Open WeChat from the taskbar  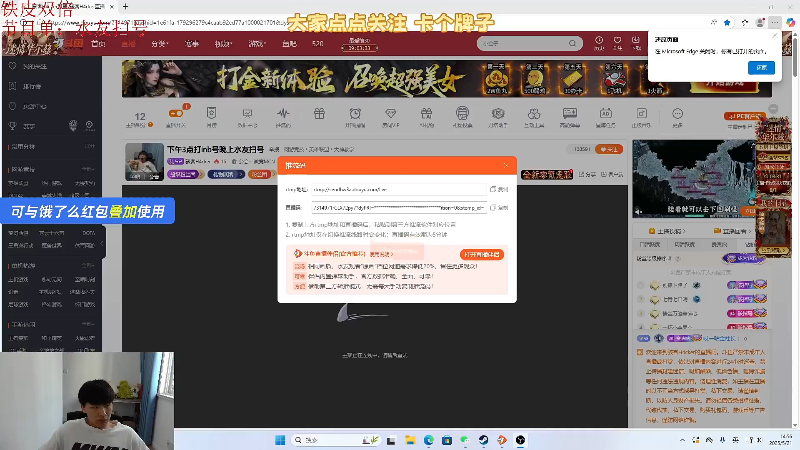[x=465, y=440]
